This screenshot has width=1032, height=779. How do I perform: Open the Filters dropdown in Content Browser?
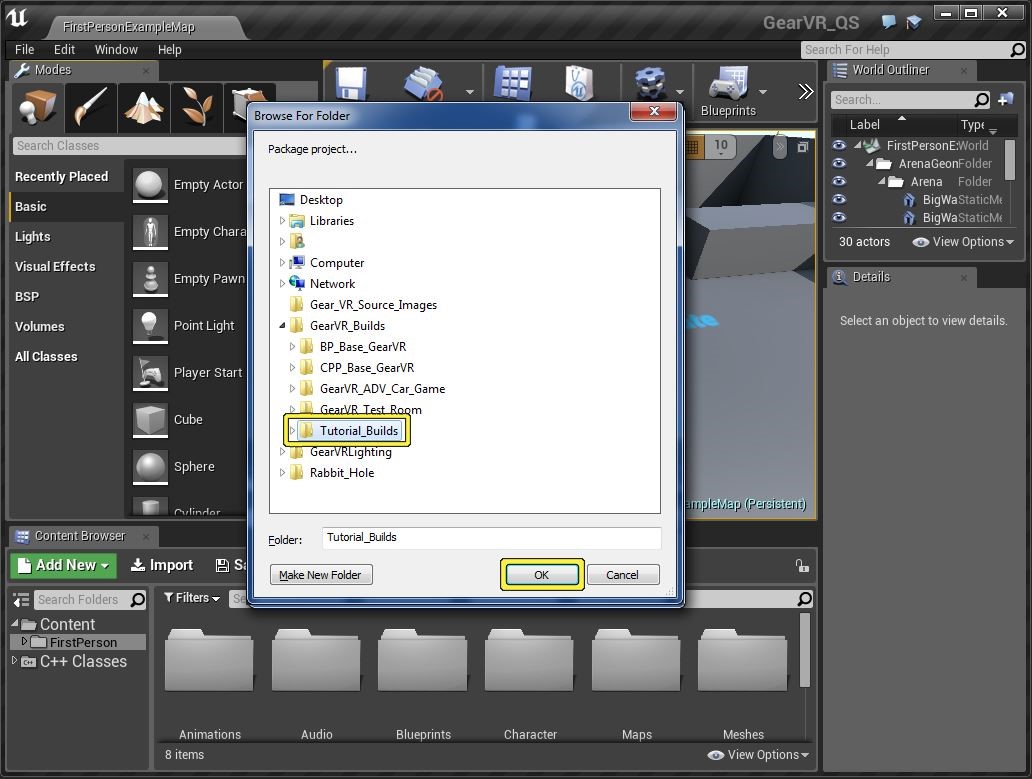[192, 597]
